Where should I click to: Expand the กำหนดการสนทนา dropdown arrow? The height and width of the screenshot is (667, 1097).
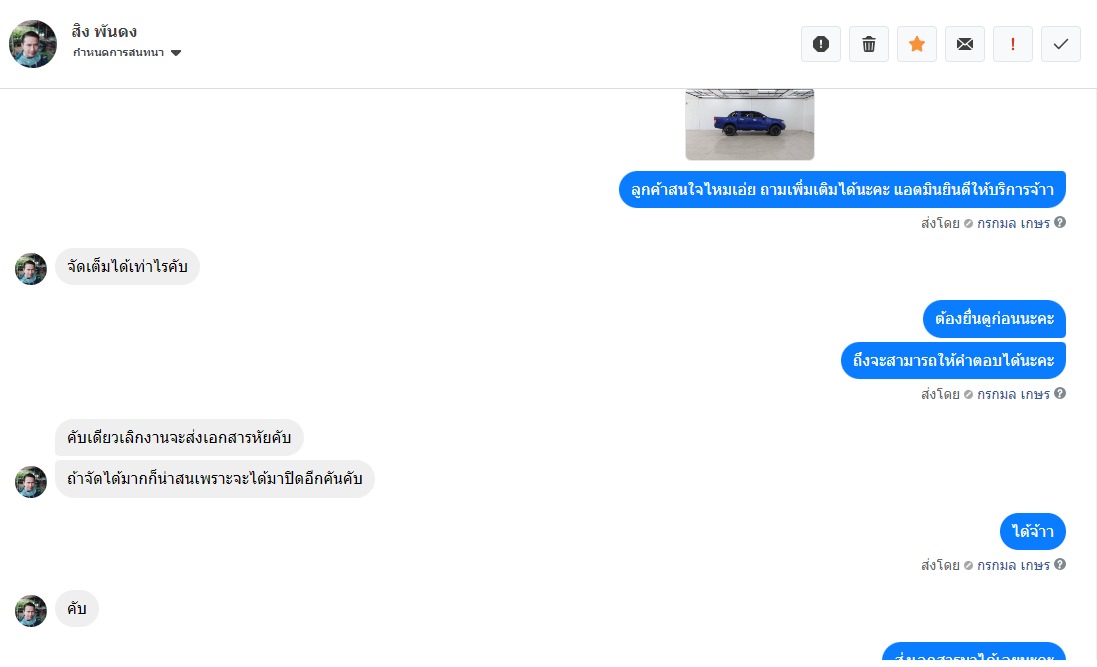[x=176, y=52]
